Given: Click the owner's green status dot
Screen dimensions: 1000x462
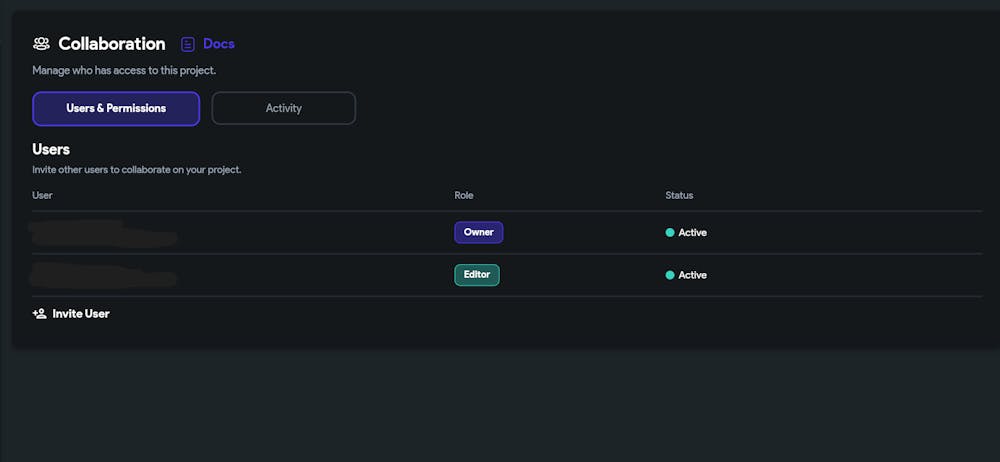Looking at the screenshot, I should [x=670, y=233].
